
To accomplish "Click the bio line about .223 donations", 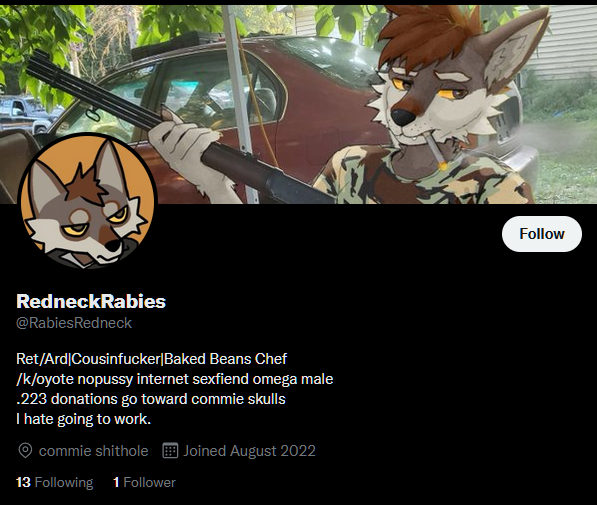I will point(151,399).
